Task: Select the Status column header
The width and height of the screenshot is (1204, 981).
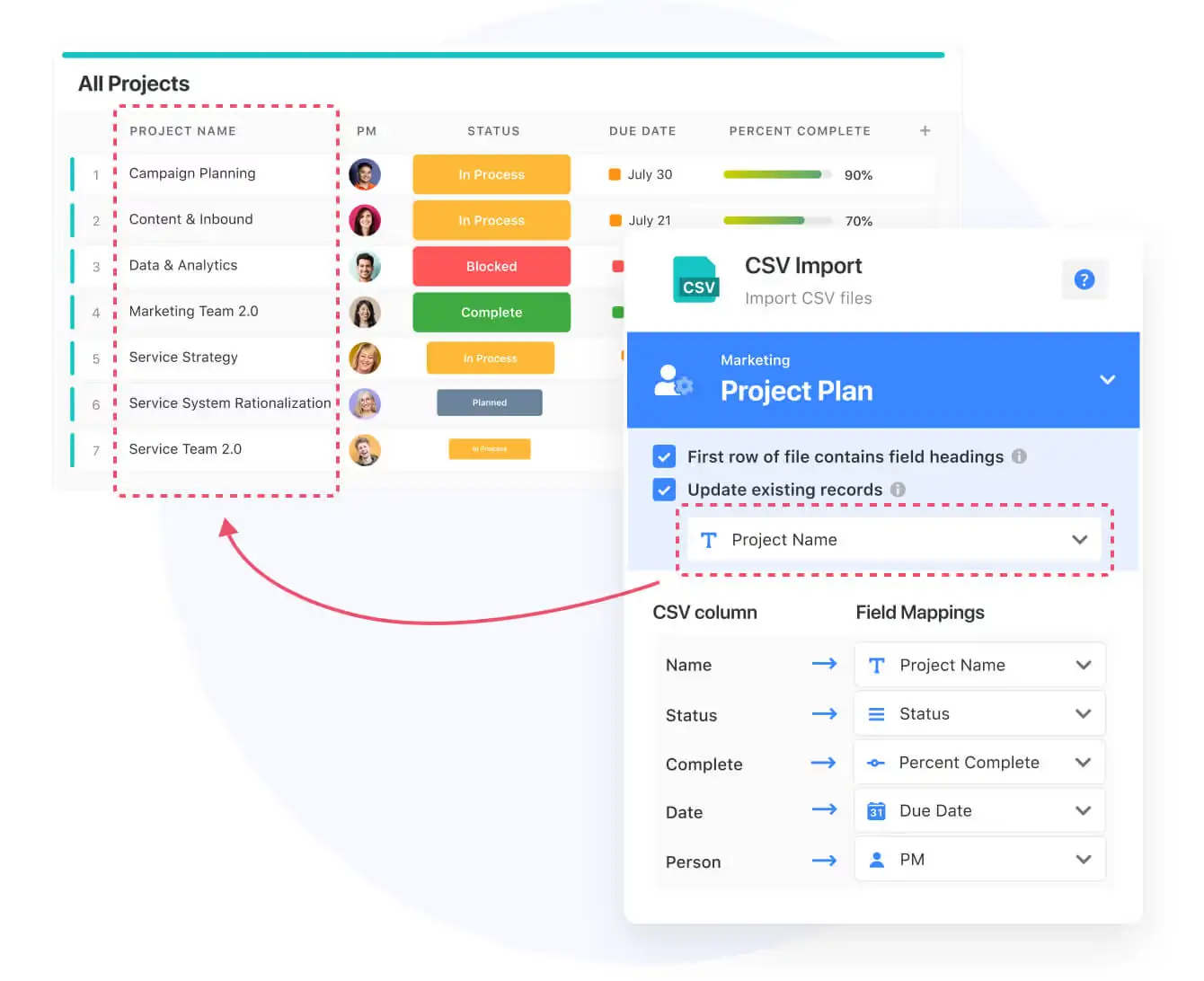Action: [493, 130]
